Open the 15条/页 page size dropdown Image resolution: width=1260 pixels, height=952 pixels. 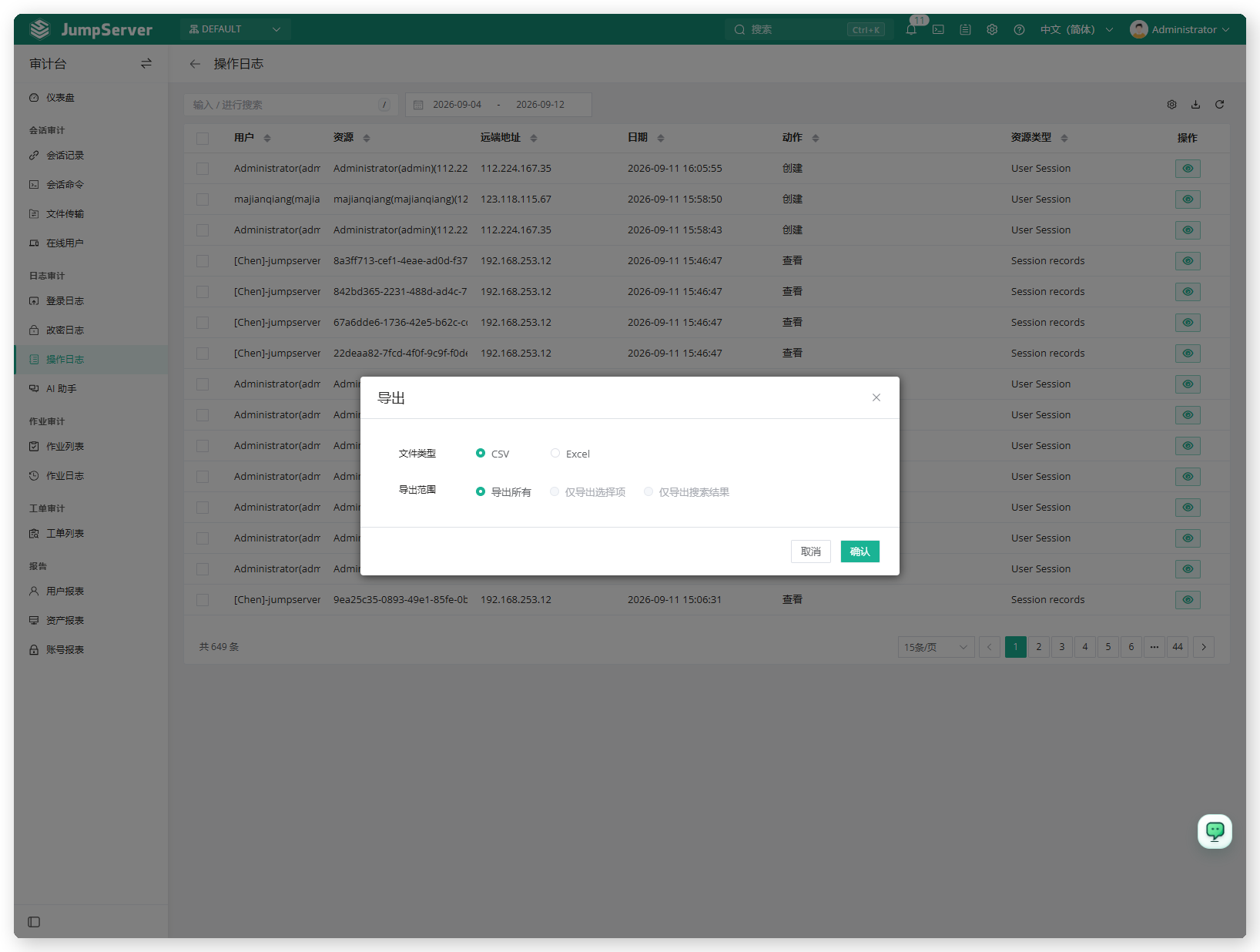tap(936, 647)
